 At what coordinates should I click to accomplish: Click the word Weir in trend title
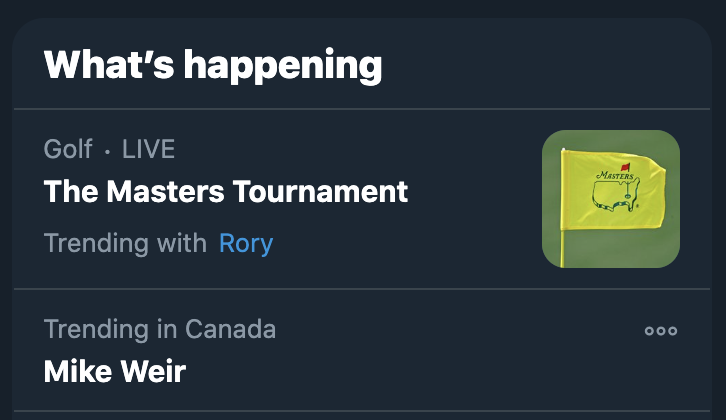tap(153, 372)
